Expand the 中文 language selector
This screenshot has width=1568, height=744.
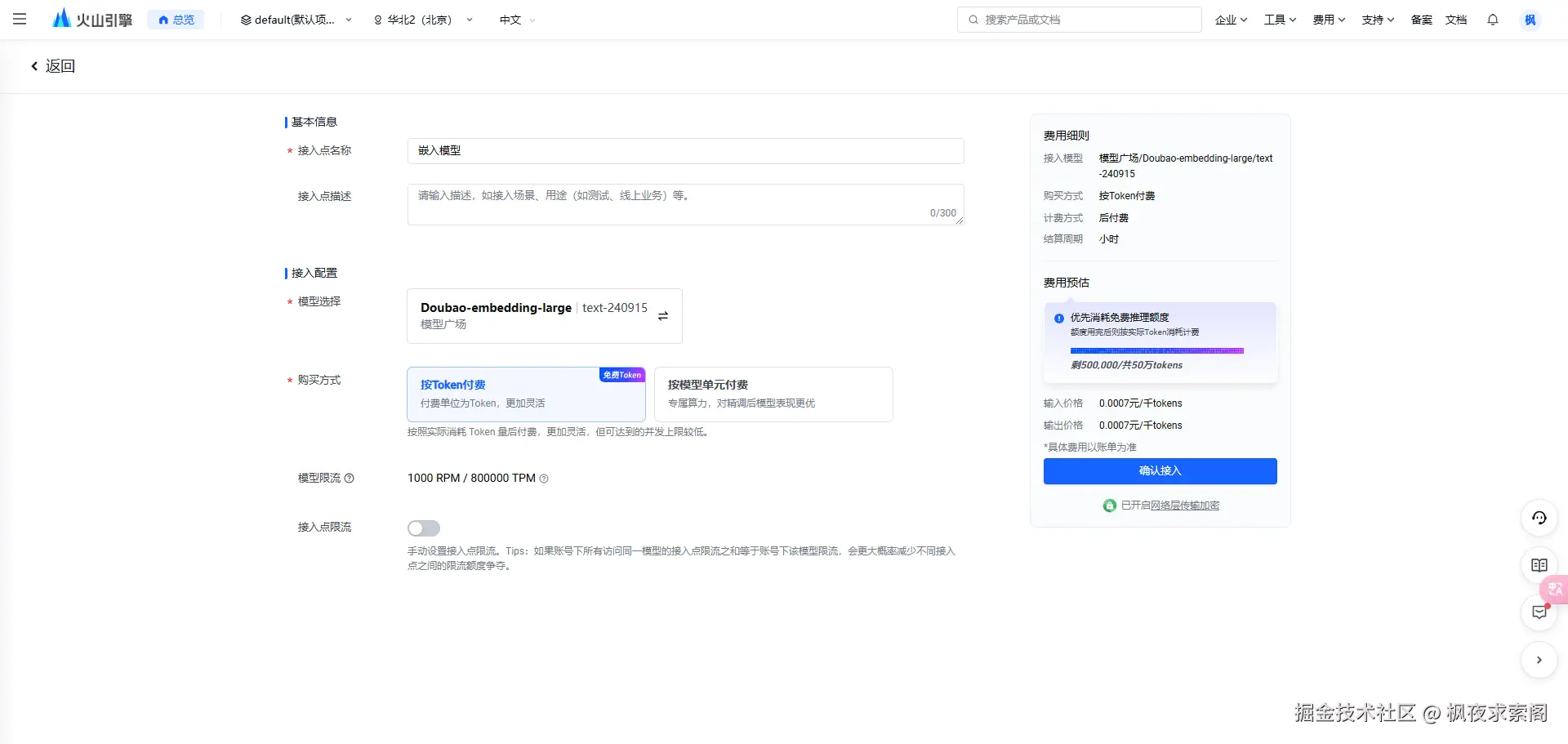[517, 20]
